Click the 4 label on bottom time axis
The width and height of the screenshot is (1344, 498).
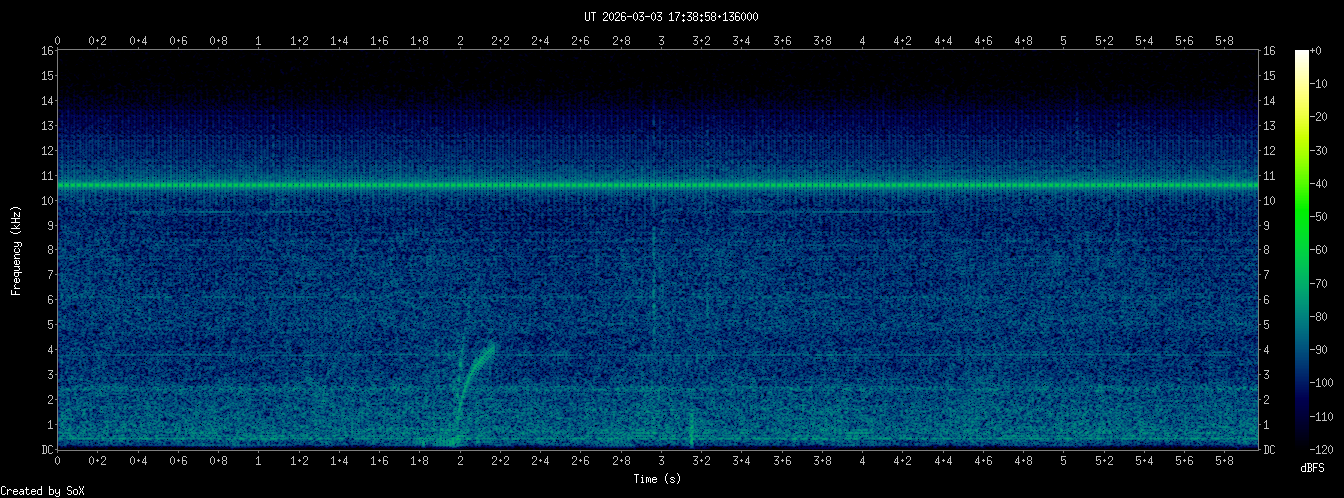coord(863,461)
